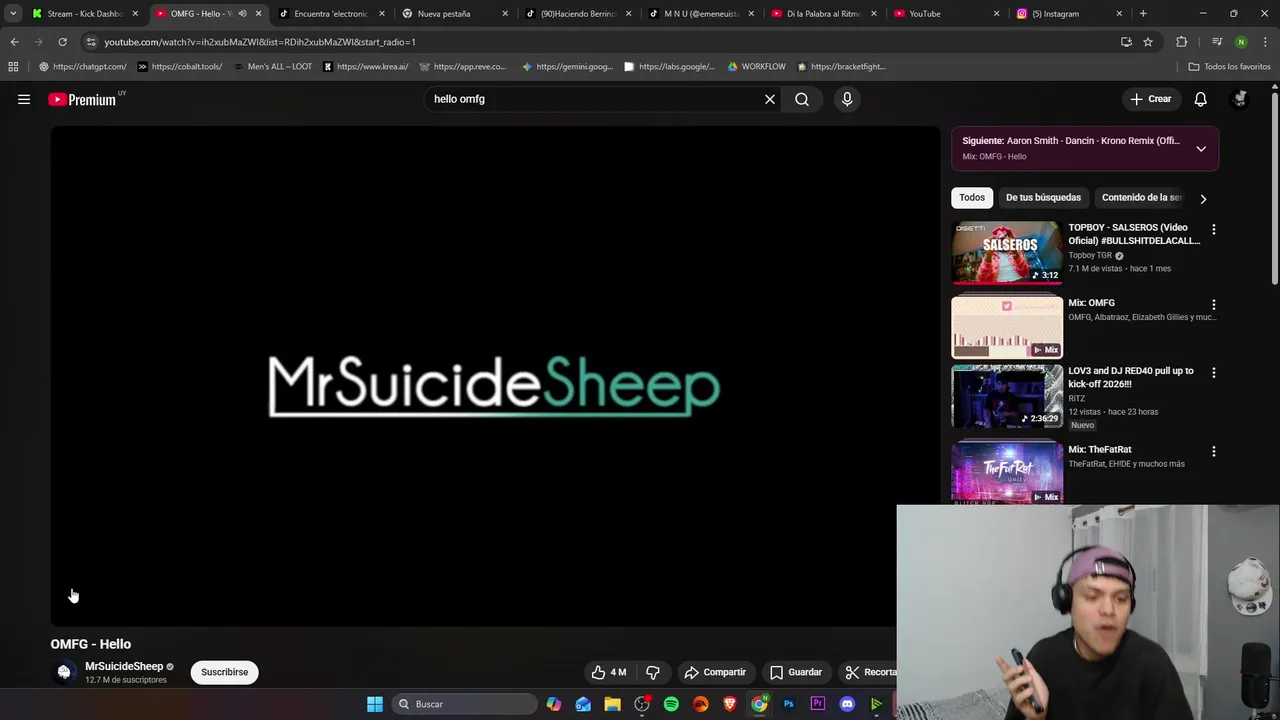Image resolution: width=1280 pixels, height=720 pixels.
Task: Open the TOPBOY - SALSEROS thumbnail
Action: pos(1007,252)
